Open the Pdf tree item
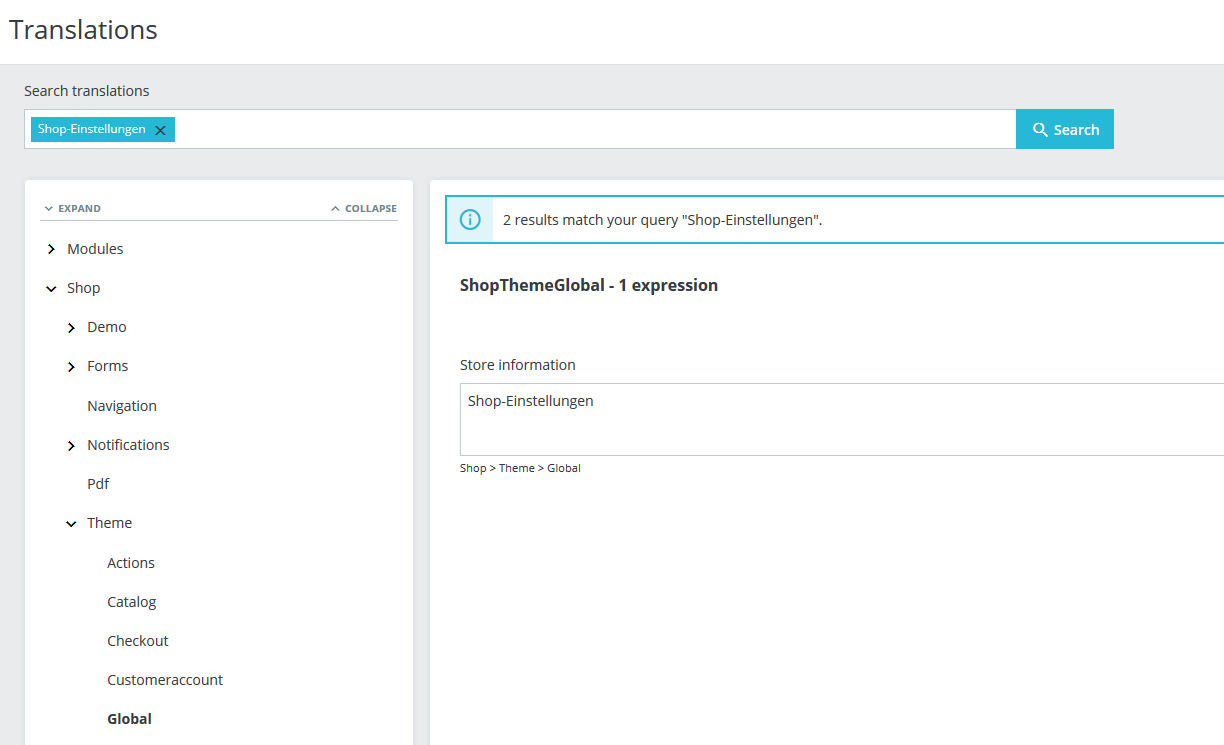Viewport: 1224px width, 745px height. 98,484
